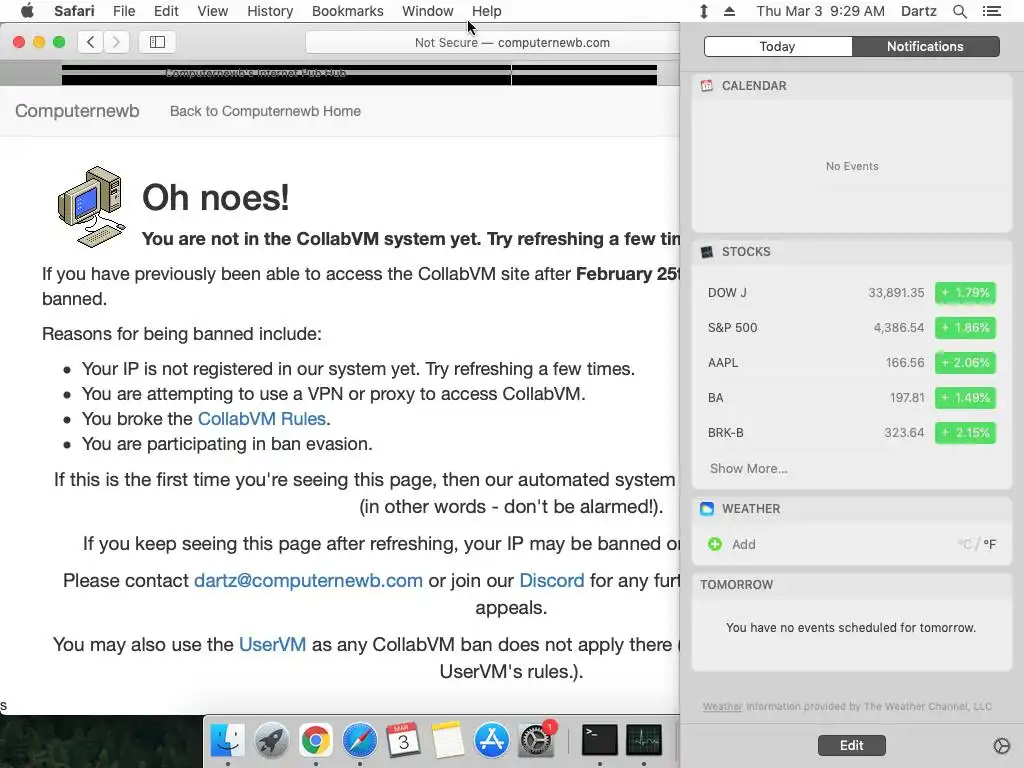This screenshot has height=768, width=1024.
Task: Toggle S&P 500 +1.86% change badge
Action: click(965, 328)
